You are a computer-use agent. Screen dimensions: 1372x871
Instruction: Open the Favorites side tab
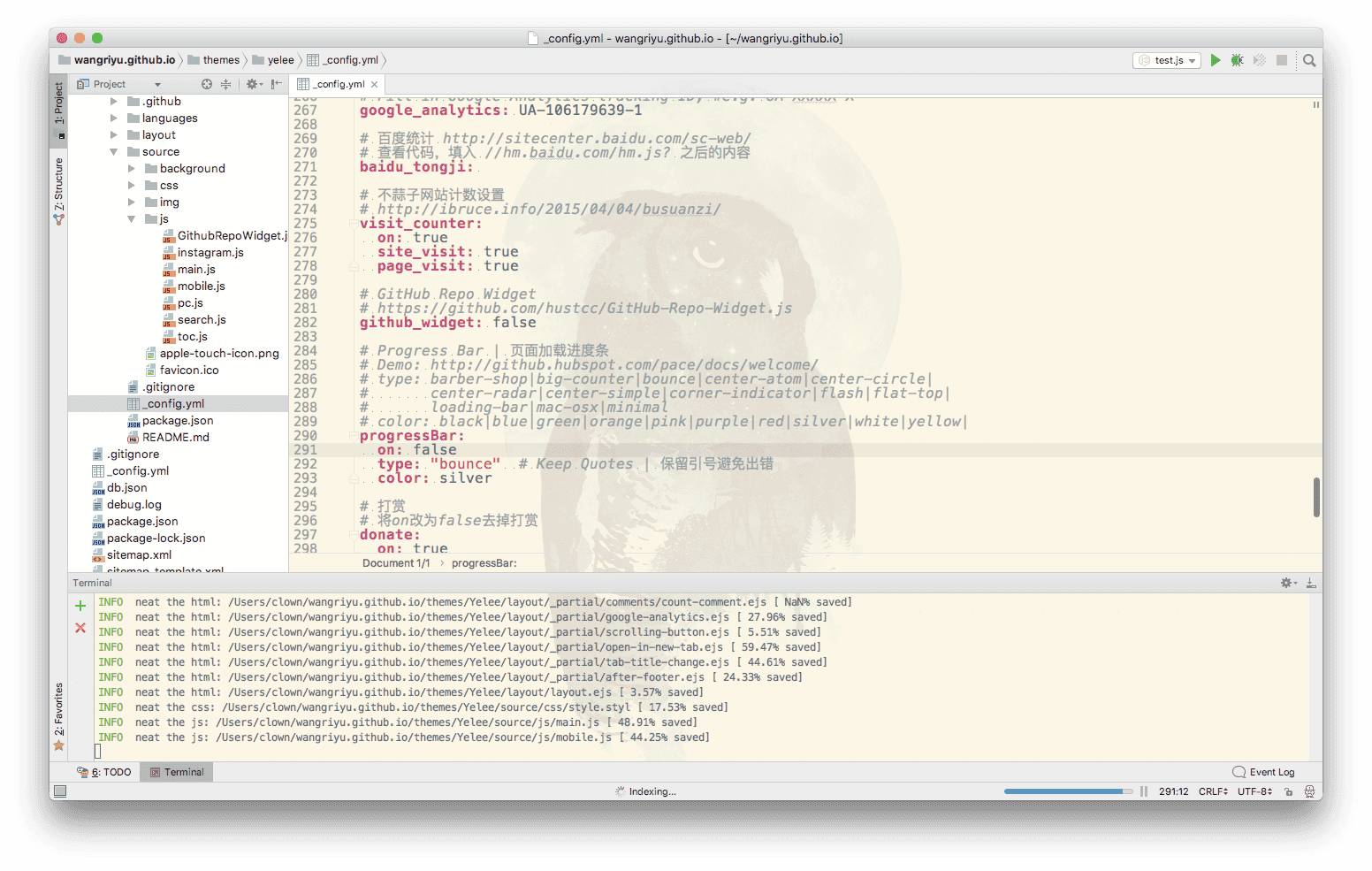(58, 716)
